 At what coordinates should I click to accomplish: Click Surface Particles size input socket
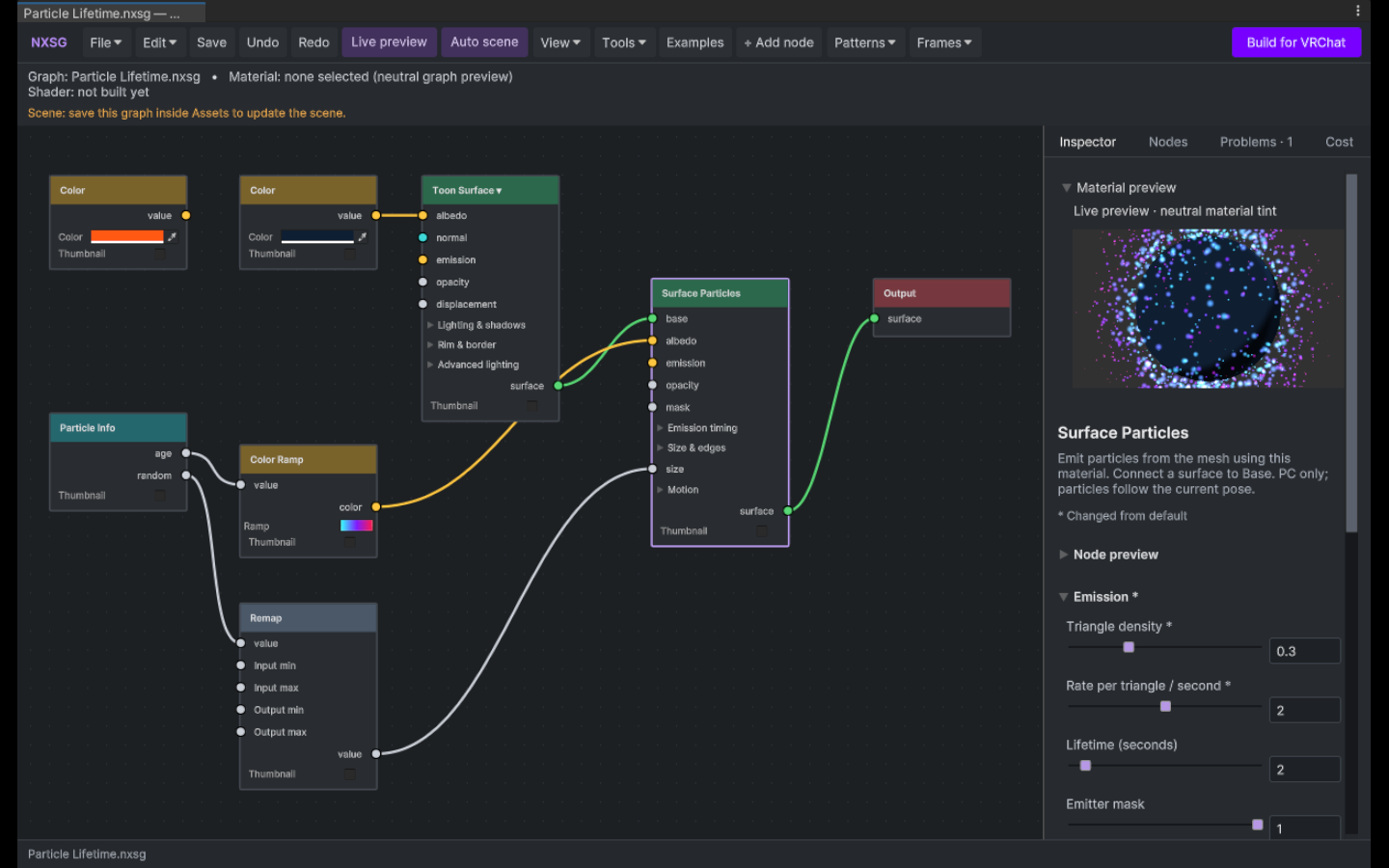653,470
